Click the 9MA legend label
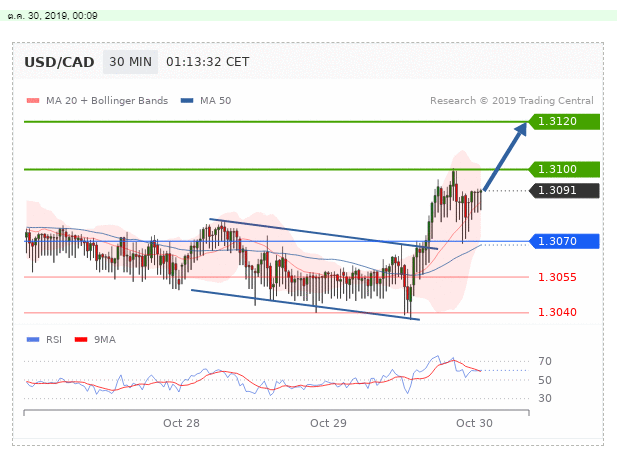The height and width of the screenshot is (455, 617). [105, 340]
